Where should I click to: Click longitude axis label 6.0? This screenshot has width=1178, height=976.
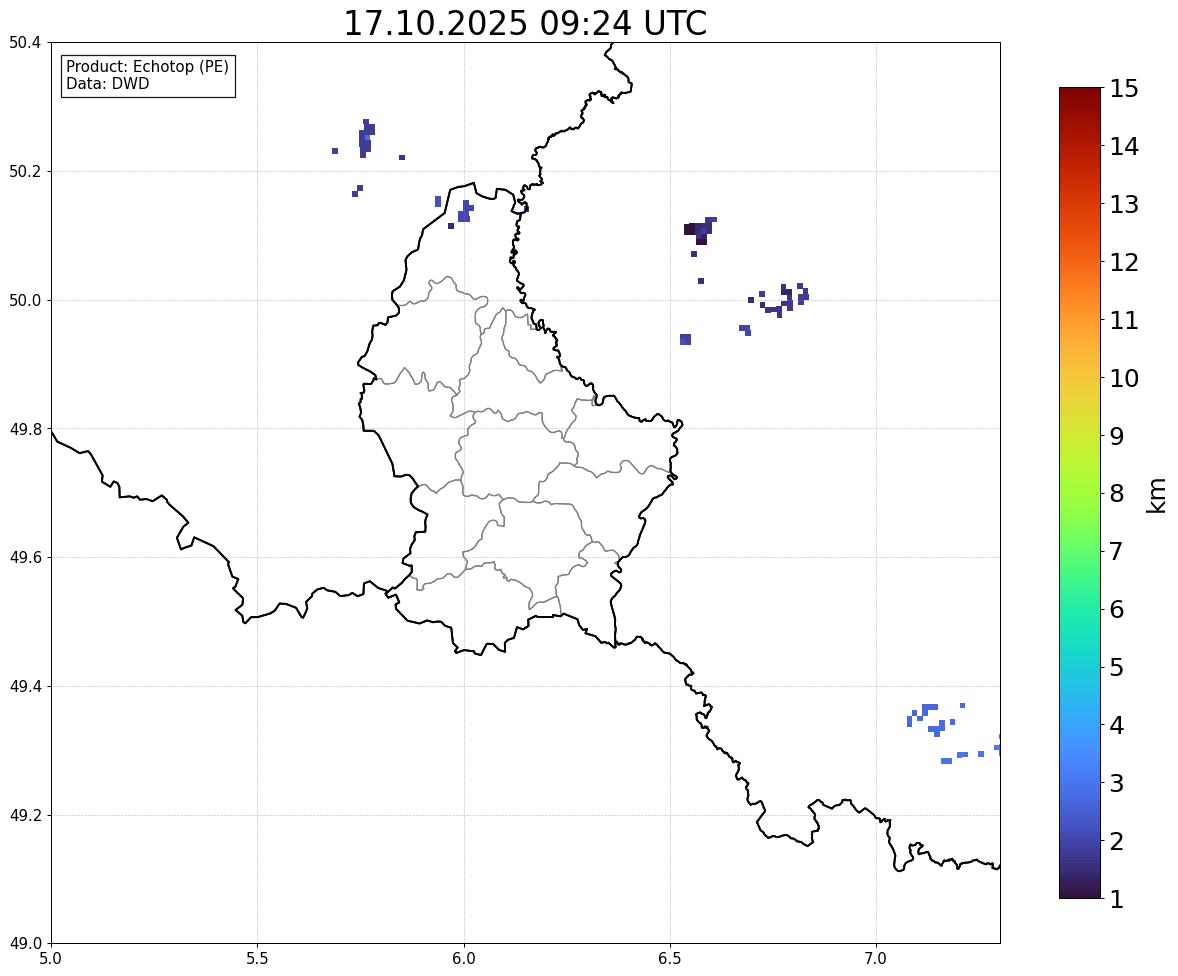(x=464, y=959)
